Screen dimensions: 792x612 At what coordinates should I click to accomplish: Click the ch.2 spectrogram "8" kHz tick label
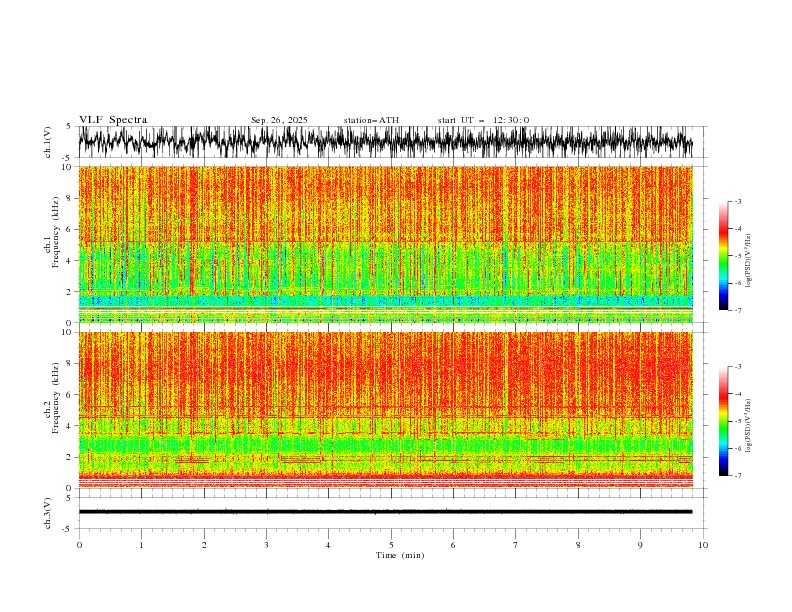[x=69, y=363]
